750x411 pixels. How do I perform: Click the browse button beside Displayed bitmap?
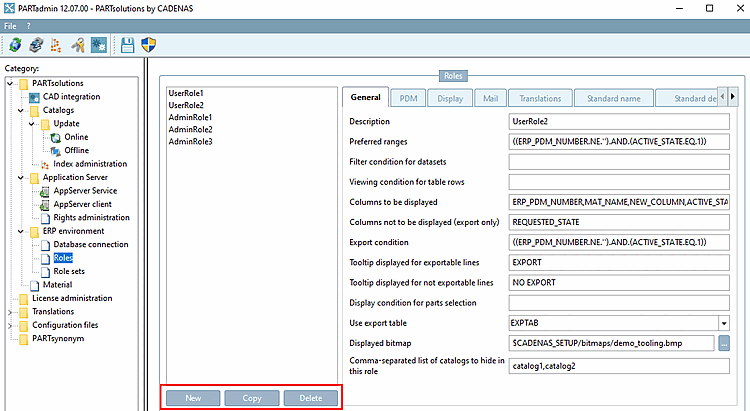pyautogui.click(x=724, y=343)
